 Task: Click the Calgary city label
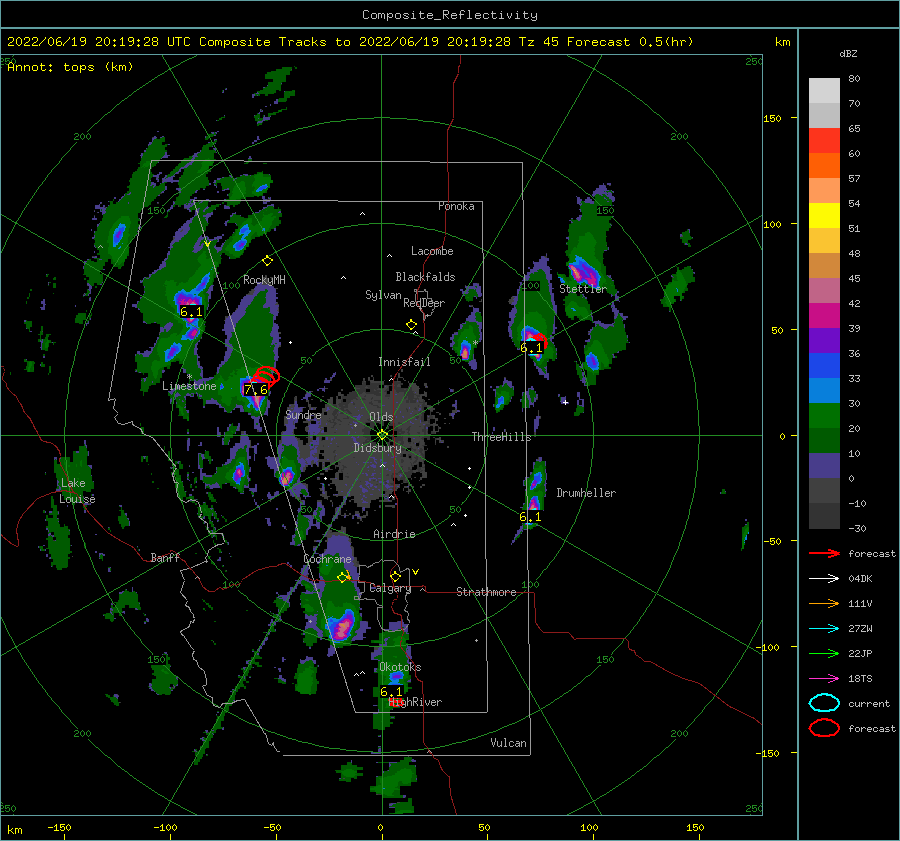390,588
